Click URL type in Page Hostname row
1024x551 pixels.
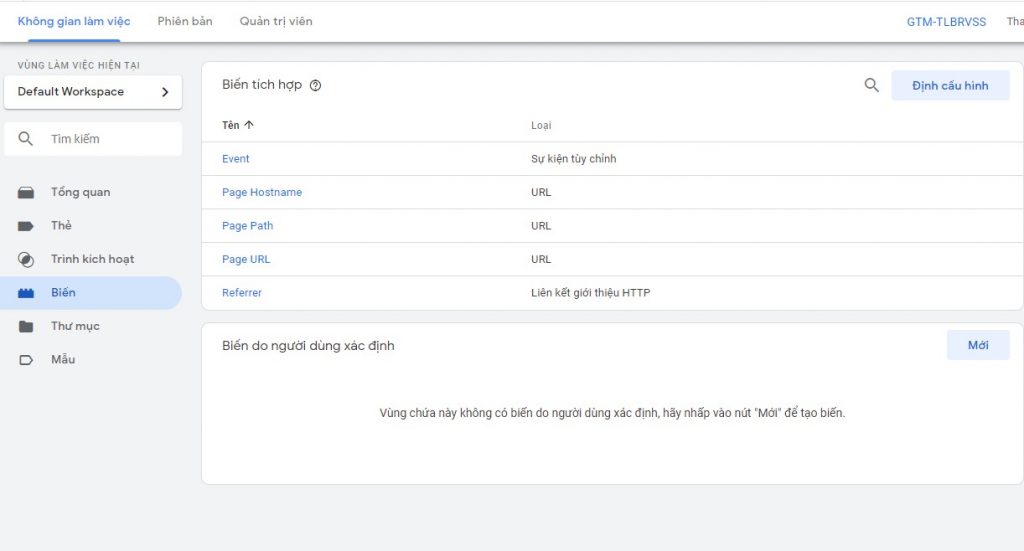541,192
